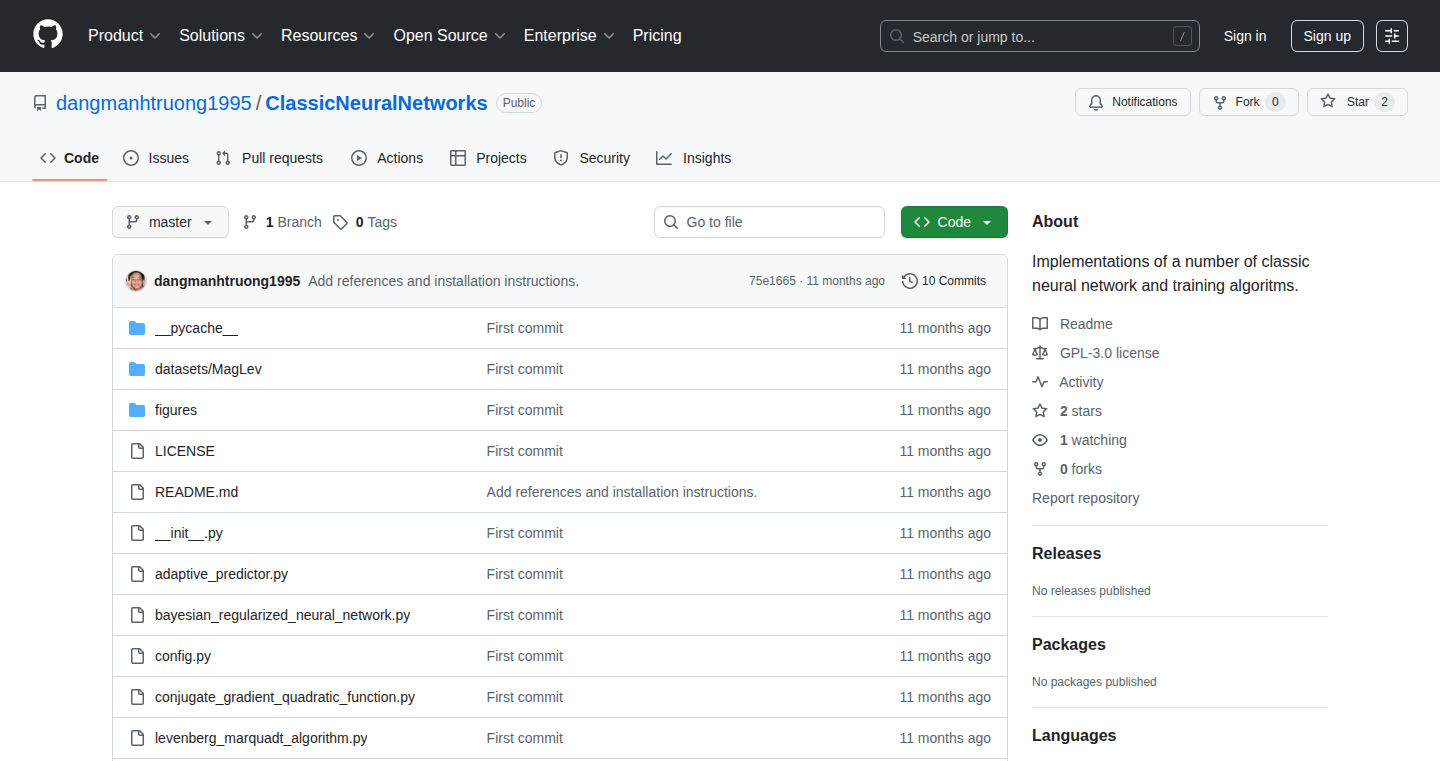Go to the Pricing page

(657, 35)
